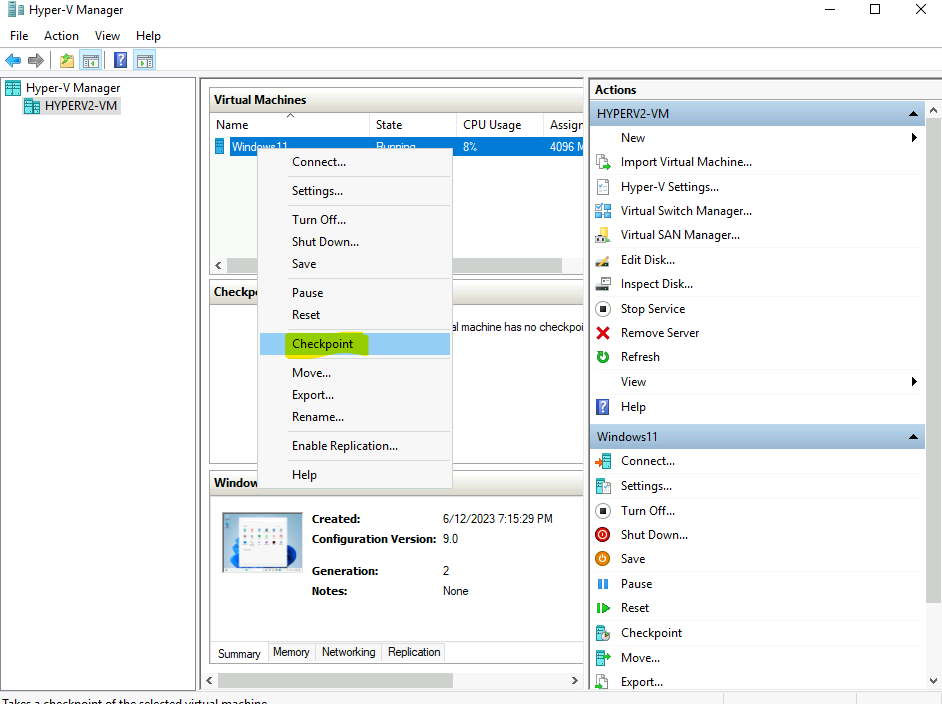Click the Export icon in Actions pane

602,682
